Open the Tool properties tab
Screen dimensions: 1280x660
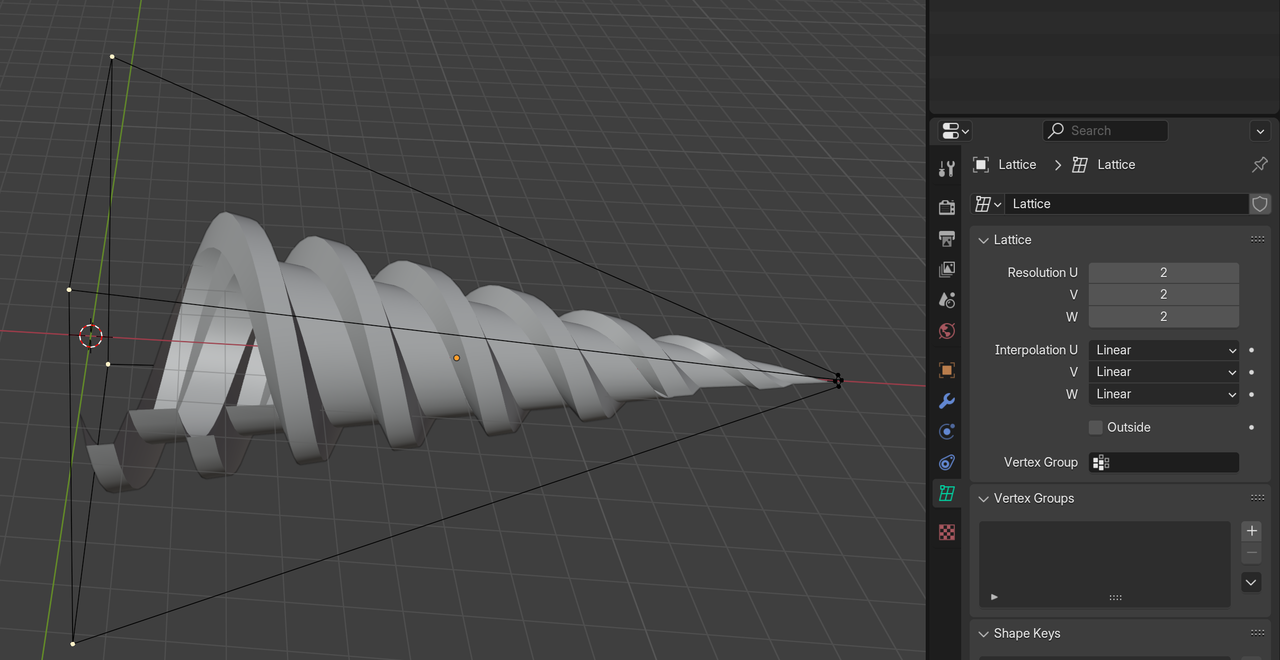click(947, 169)
